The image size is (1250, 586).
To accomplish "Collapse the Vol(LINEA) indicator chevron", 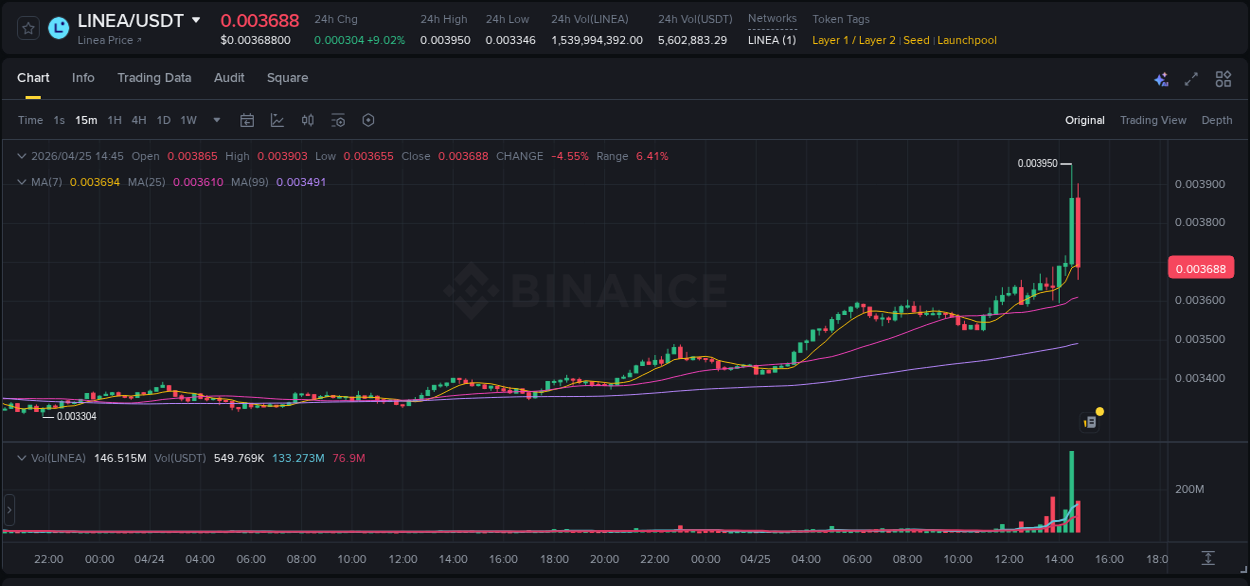I will 21,458.
